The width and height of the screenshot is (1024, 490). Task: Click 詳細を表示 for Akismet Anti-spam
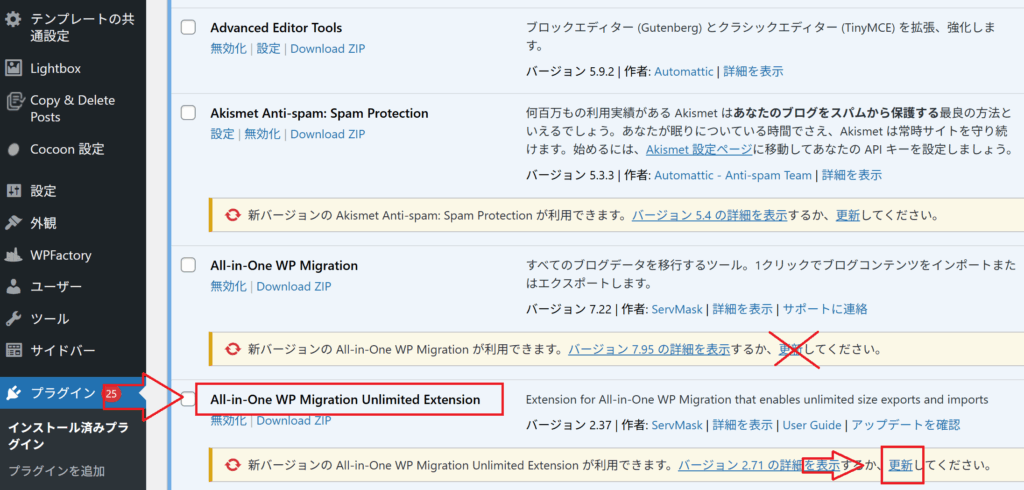click(852, 175)
